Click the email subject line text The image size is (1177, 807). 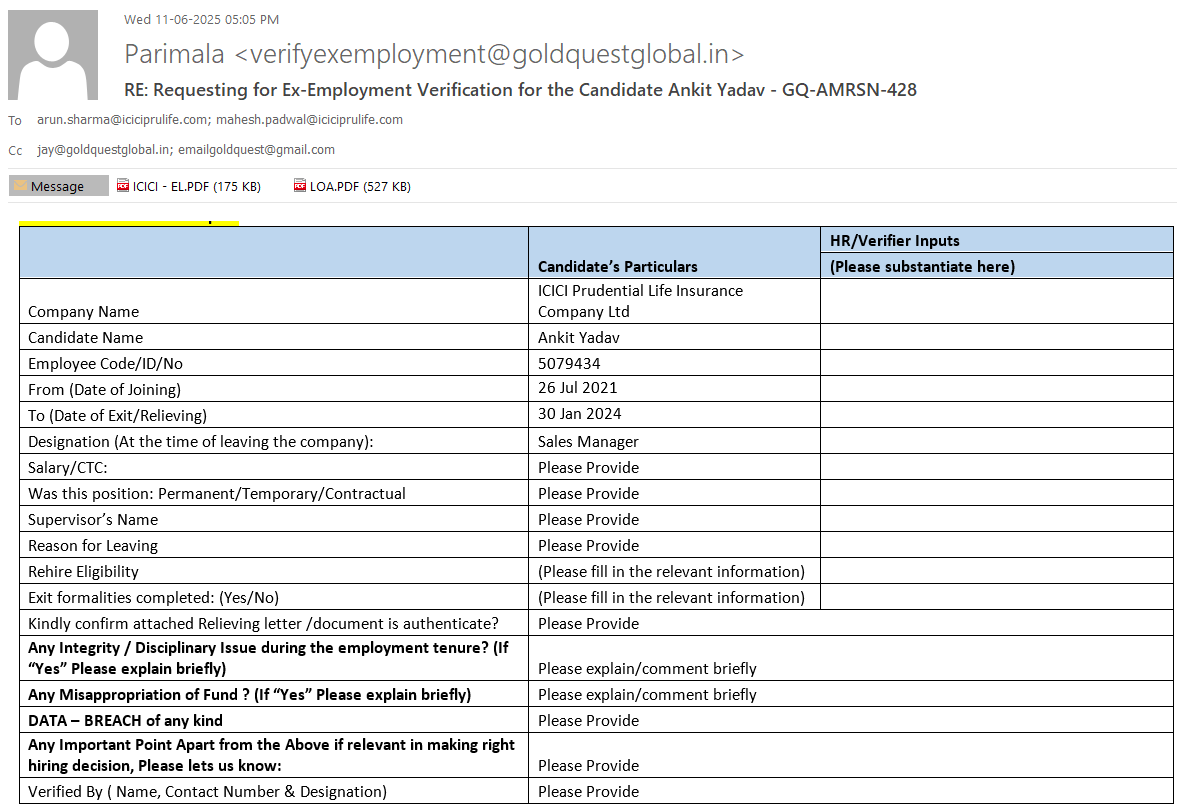[520, 90]
